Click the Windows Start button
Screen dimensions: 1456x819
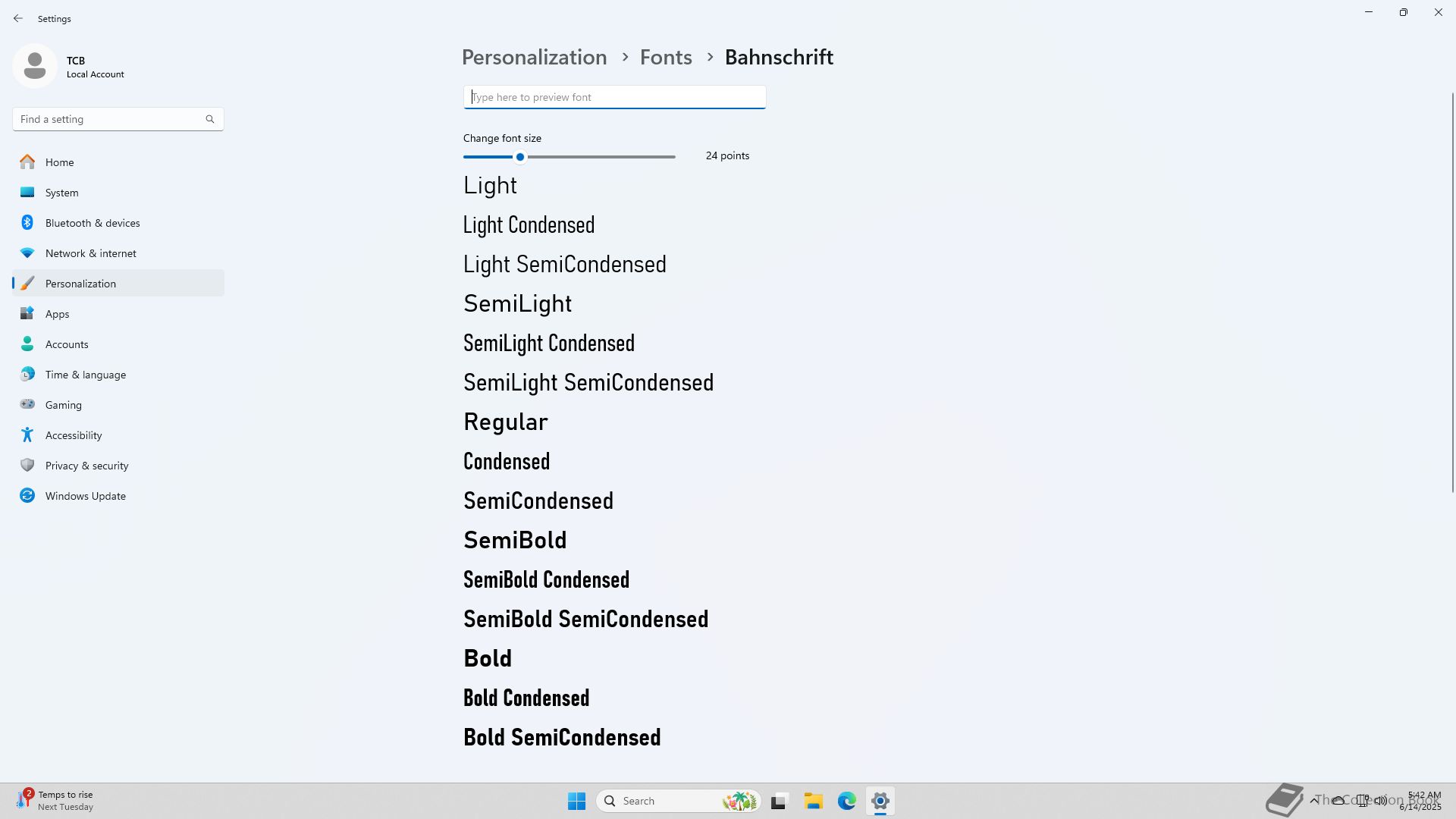pos(576,801)
